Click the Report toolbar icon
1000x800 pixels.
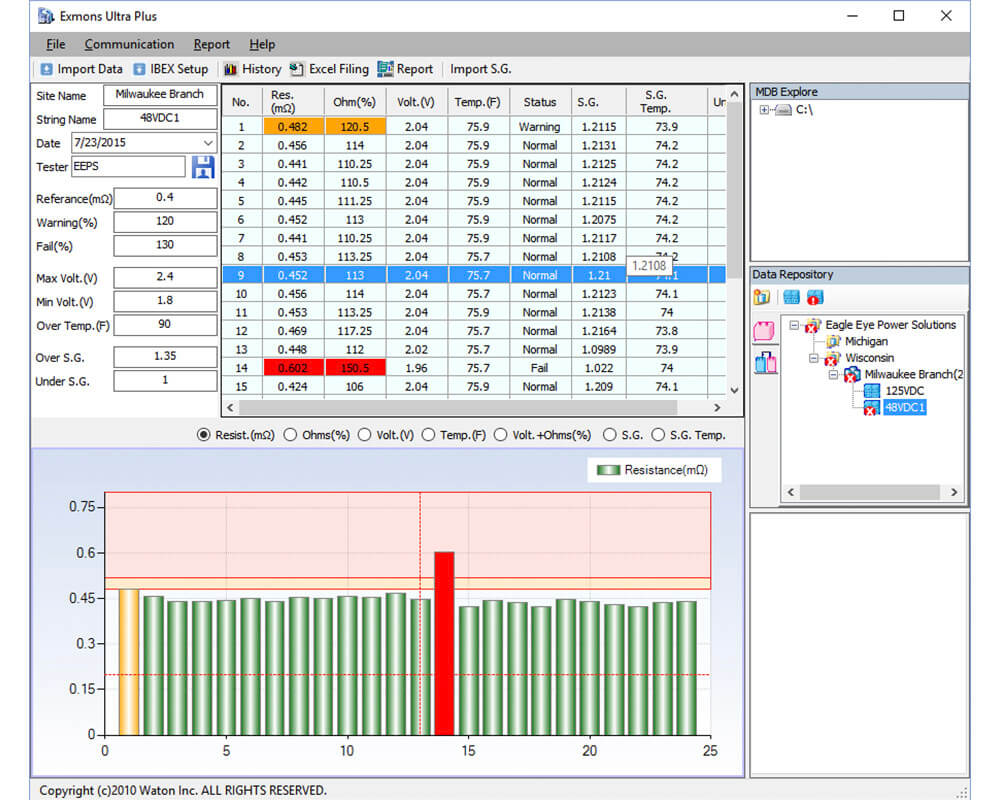click(x=385, y=69)
